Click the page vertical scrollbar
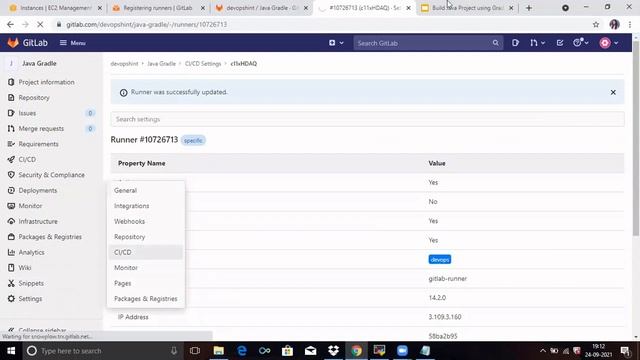Viewport: 640px width, 360px height. [636, 139]
